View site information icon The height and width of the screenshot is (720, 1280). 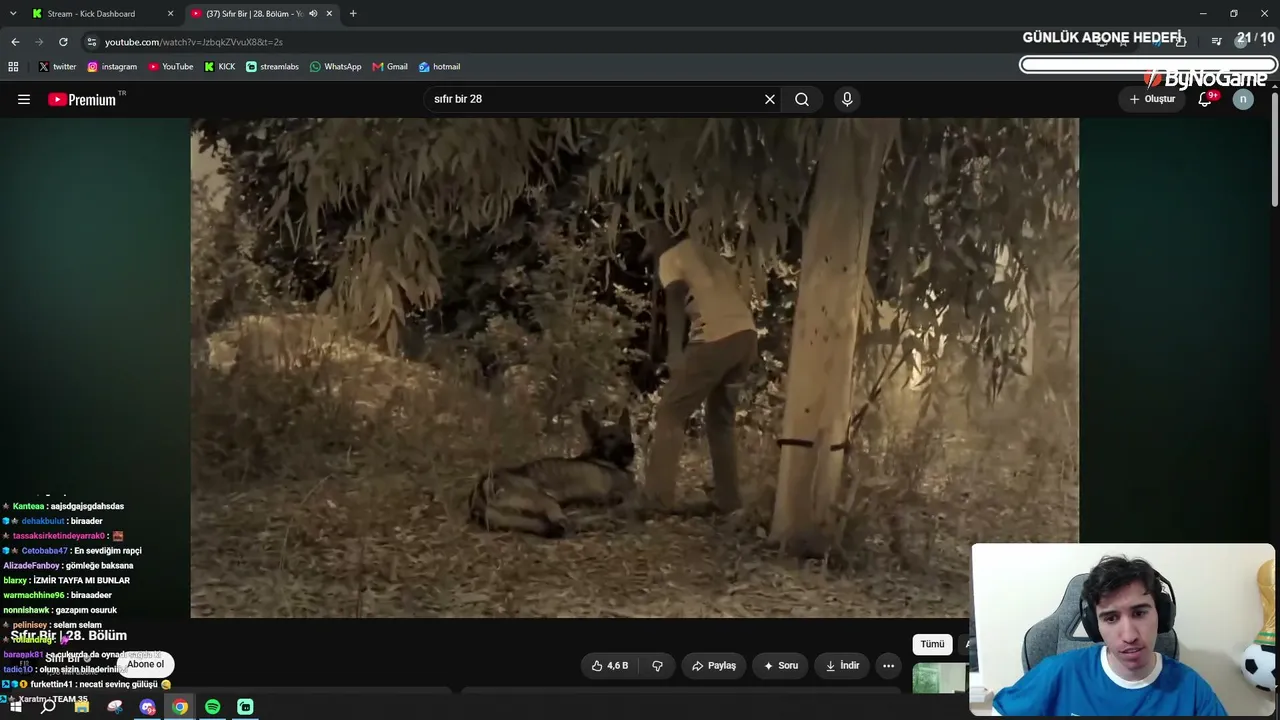coord(92,42)
